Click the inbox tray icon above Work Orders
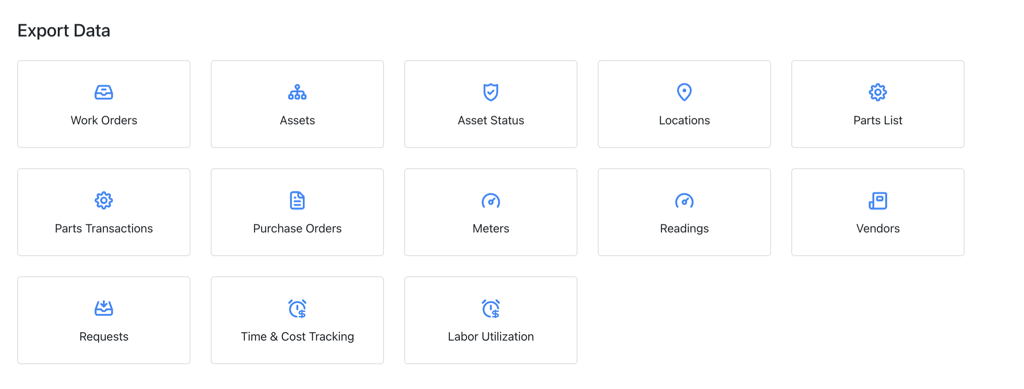Image resolution: width=1024 pixels, height=389 pixels. (104, 93)
